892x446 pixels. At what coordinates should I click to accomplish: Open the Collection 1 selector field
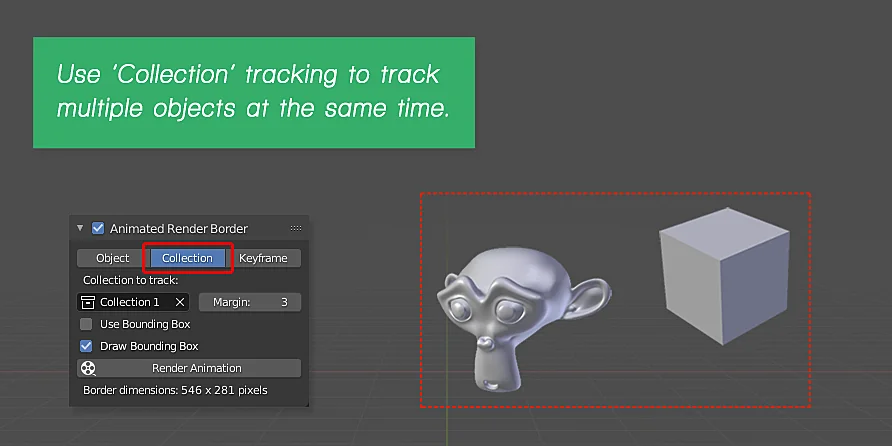point(133,302)
